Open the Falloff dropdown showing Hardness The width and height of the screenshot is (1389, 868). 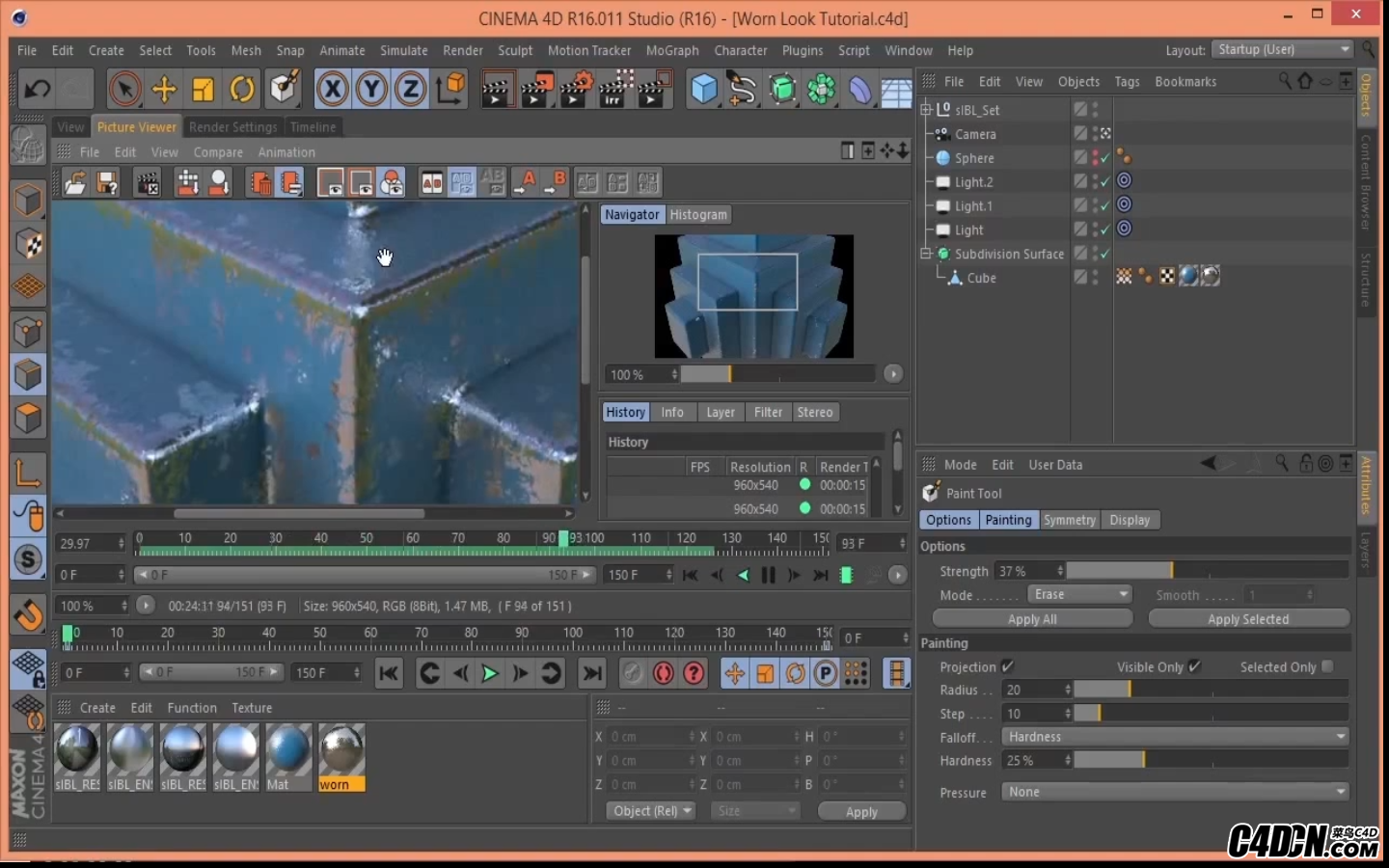point(1175,737)
